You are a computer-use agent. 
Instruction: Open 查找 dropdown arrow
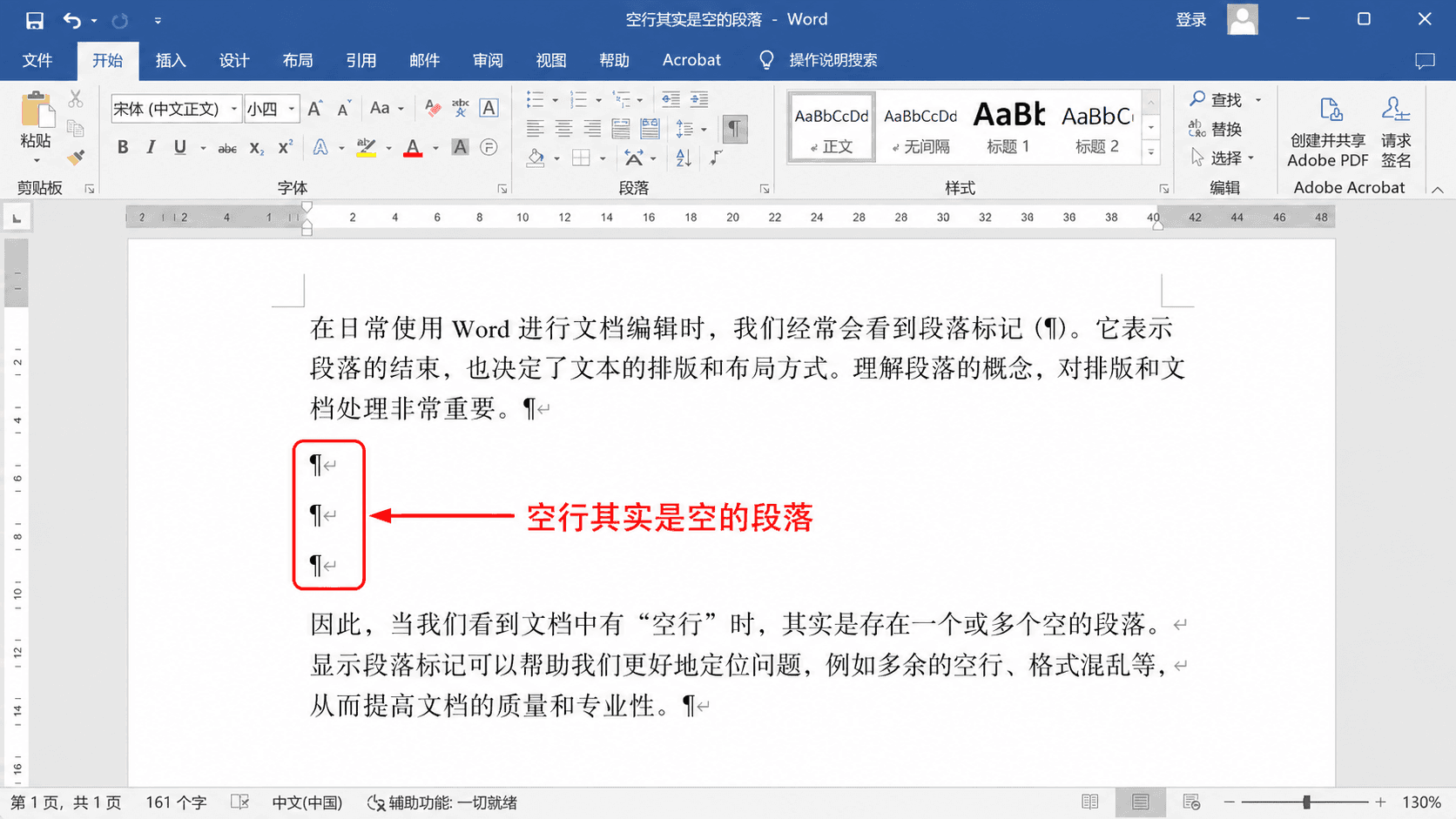coord(1258,100)
